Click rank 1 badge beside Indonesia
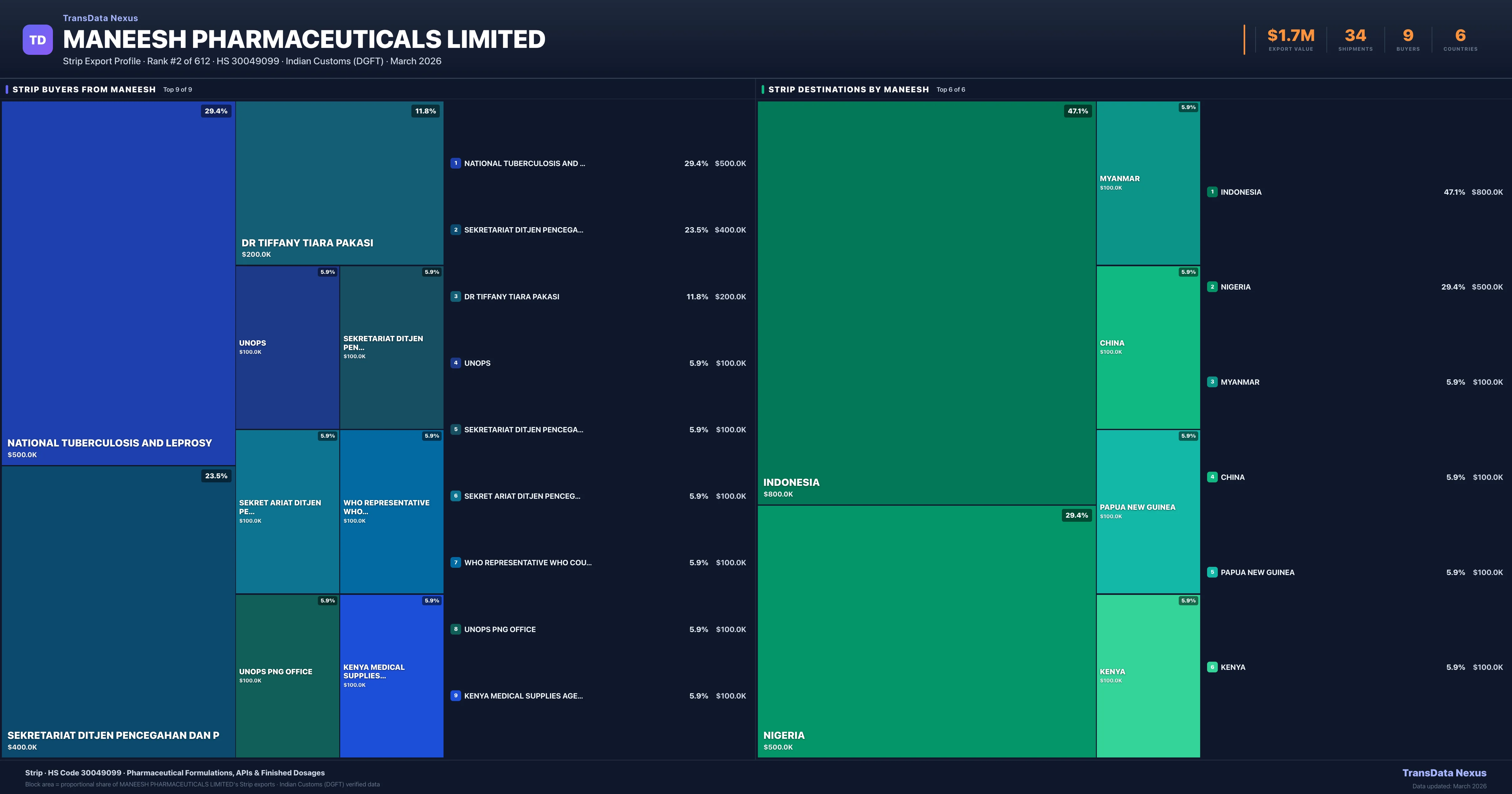Screen dimensions: 1512x794 click(1212, 192)
